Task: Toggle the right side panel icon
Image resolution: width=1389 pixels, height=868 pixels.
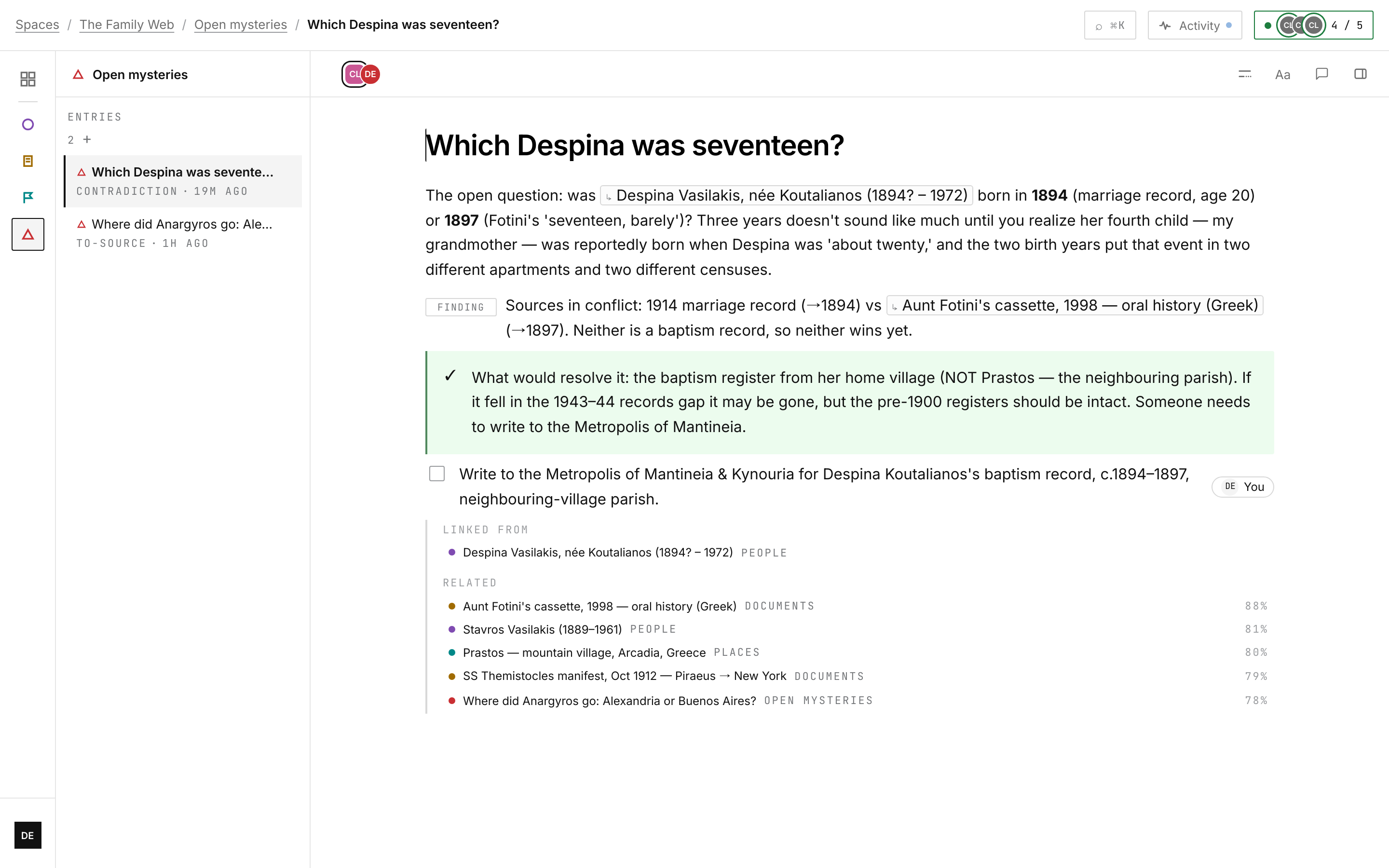Action: tap(1360, 74)
